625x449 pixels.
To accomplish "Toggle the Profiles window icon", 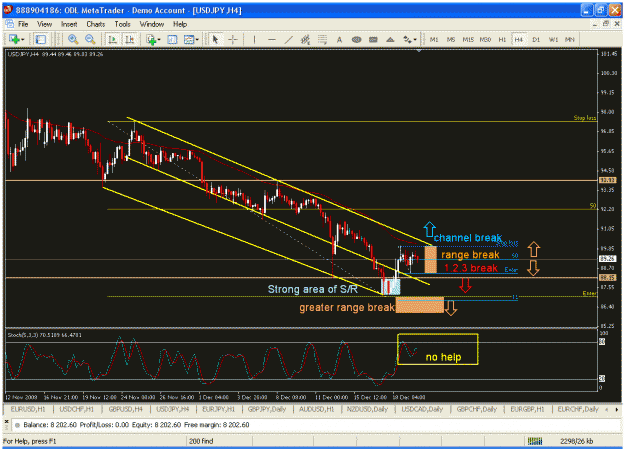I will [x=41, y=39].
